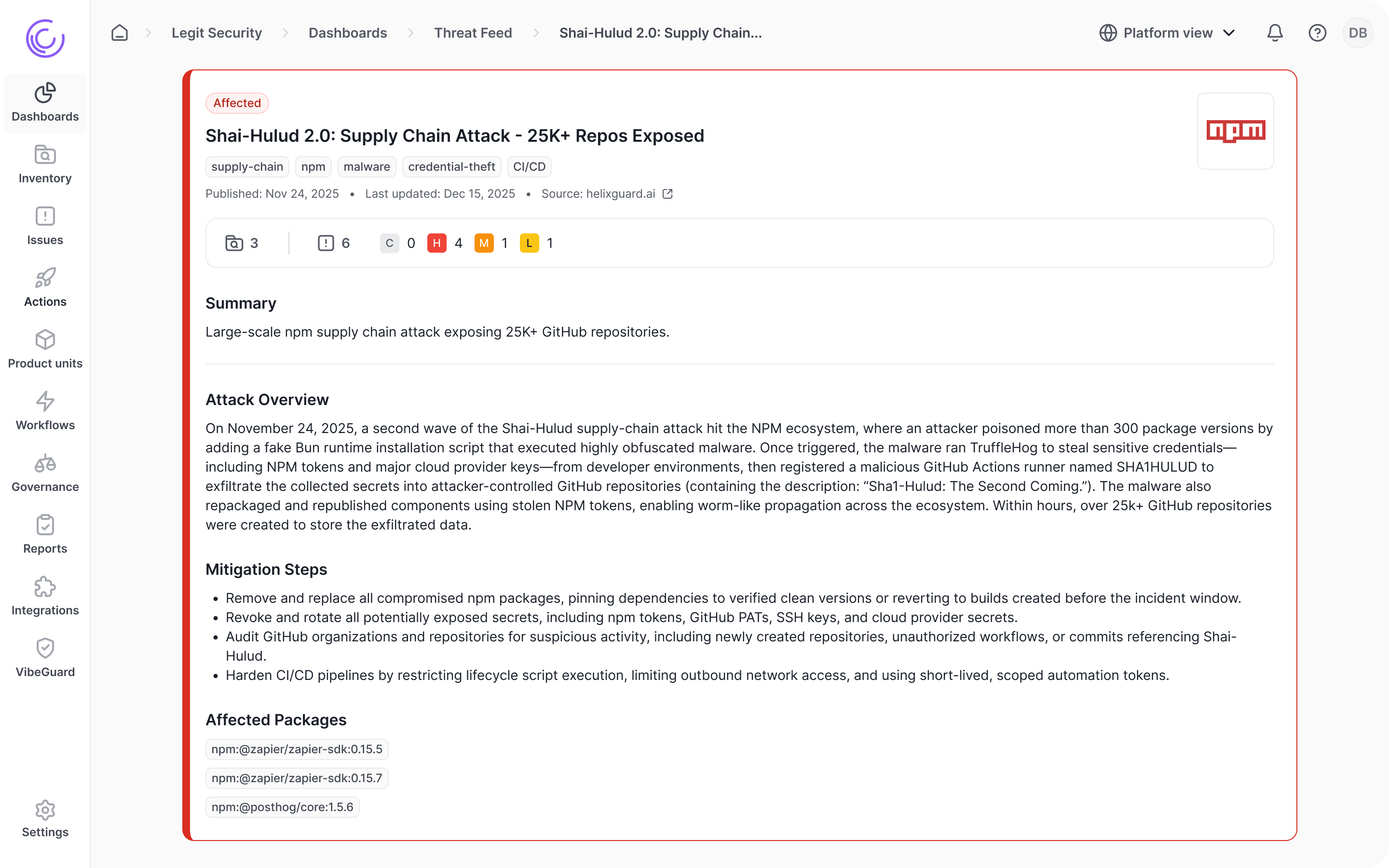Open the help question mark icon
Image resolution: width=1389 pixels, height=868 pixels.
pyautogui.click(x=1317, y=33)
